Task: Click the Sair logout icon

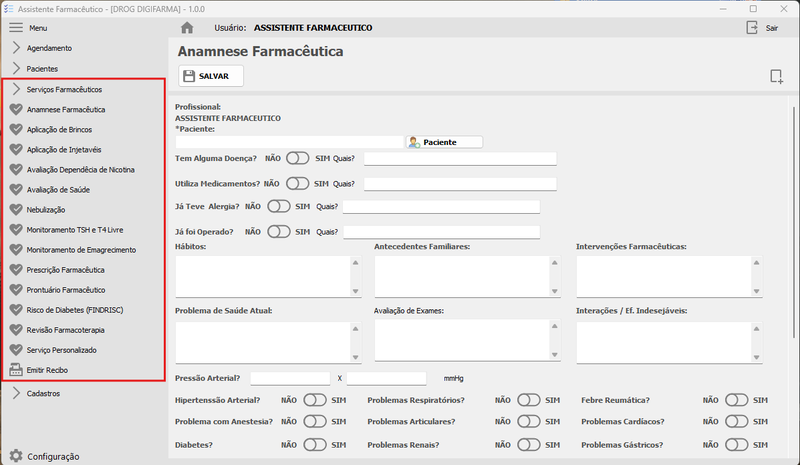Action: tap(752, 28)
